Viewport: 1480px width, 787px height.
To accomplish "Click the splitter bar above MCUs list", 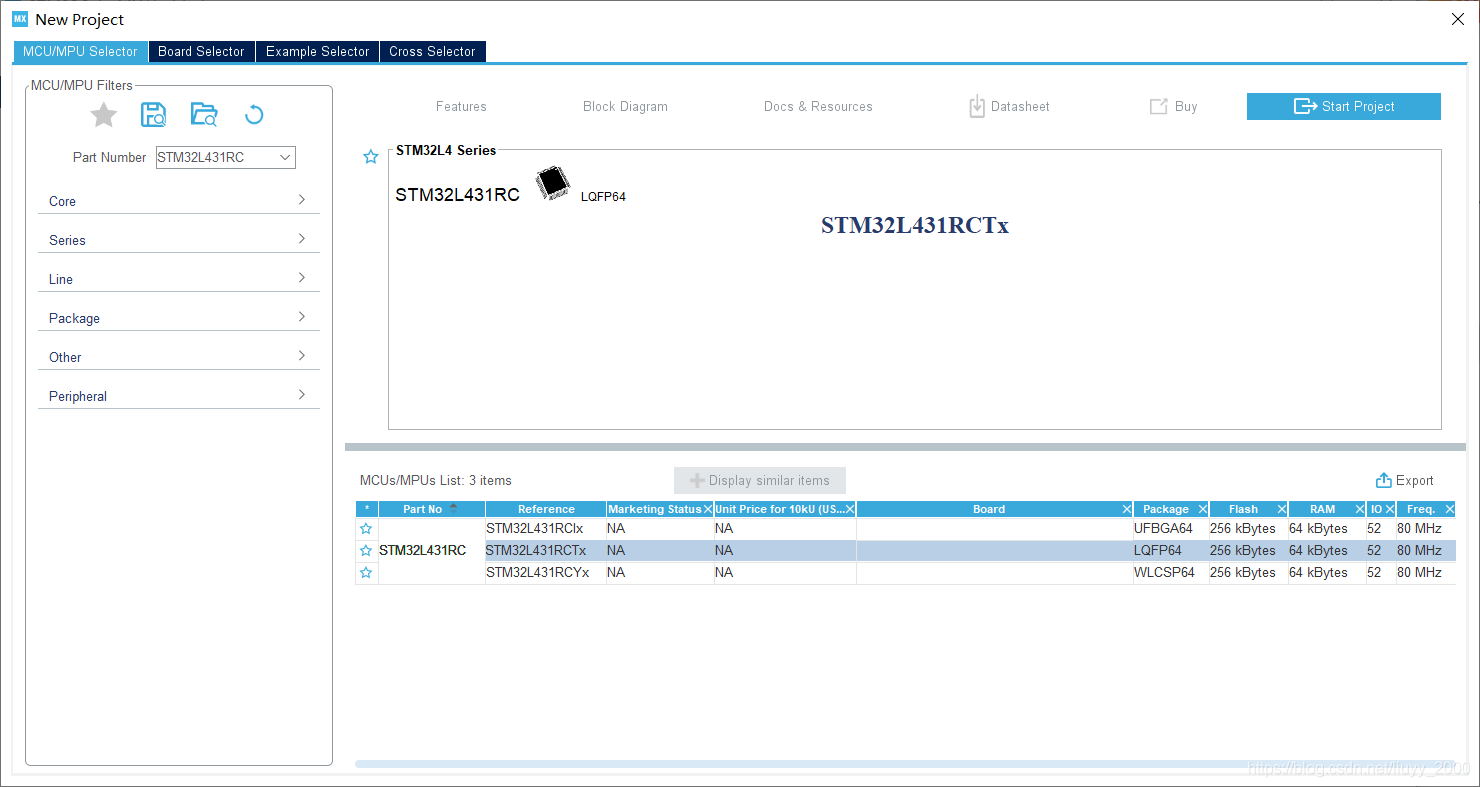I will coord(905,446).
